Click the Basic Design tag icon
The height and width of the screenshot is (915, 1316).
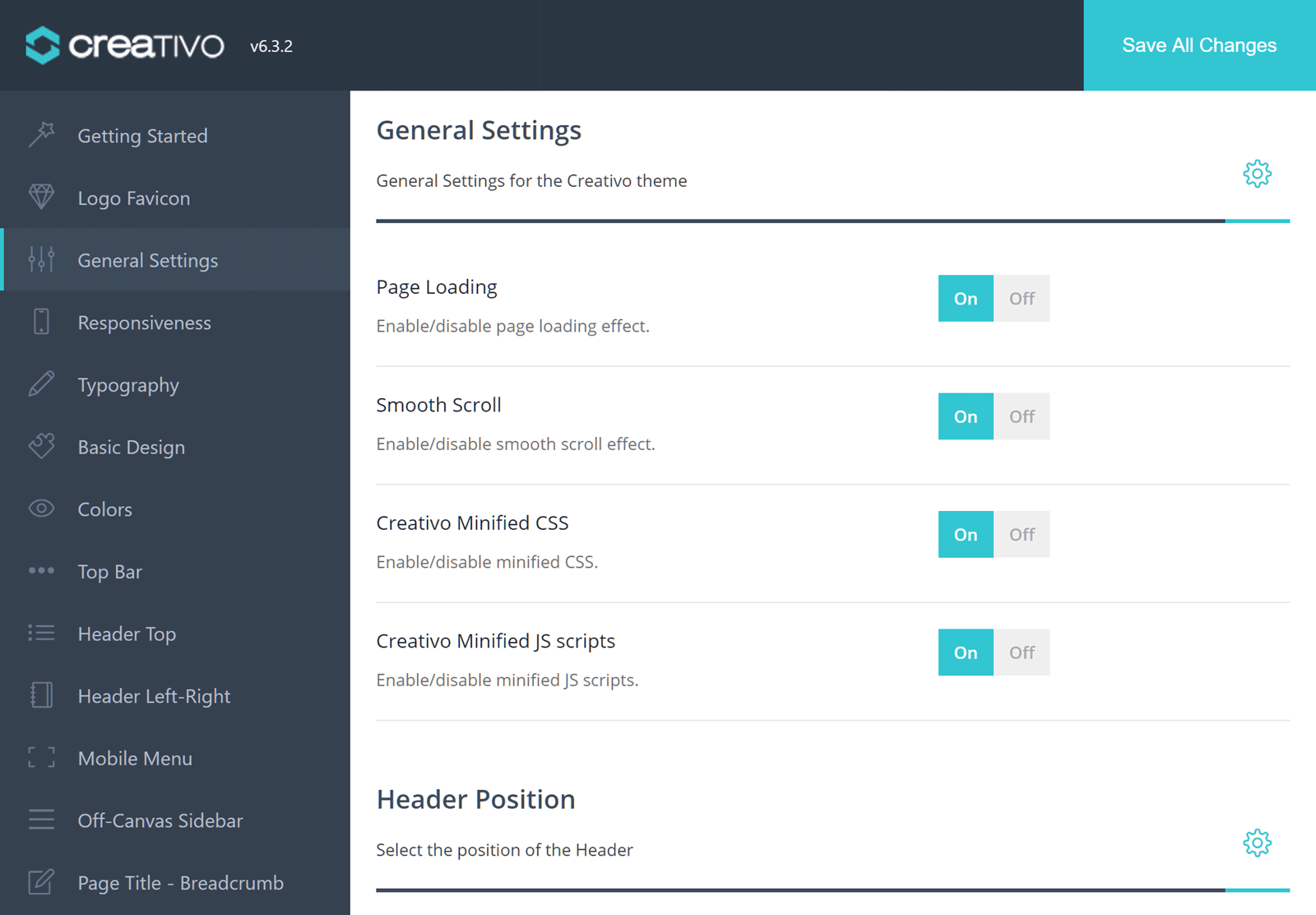pos(41,446)
